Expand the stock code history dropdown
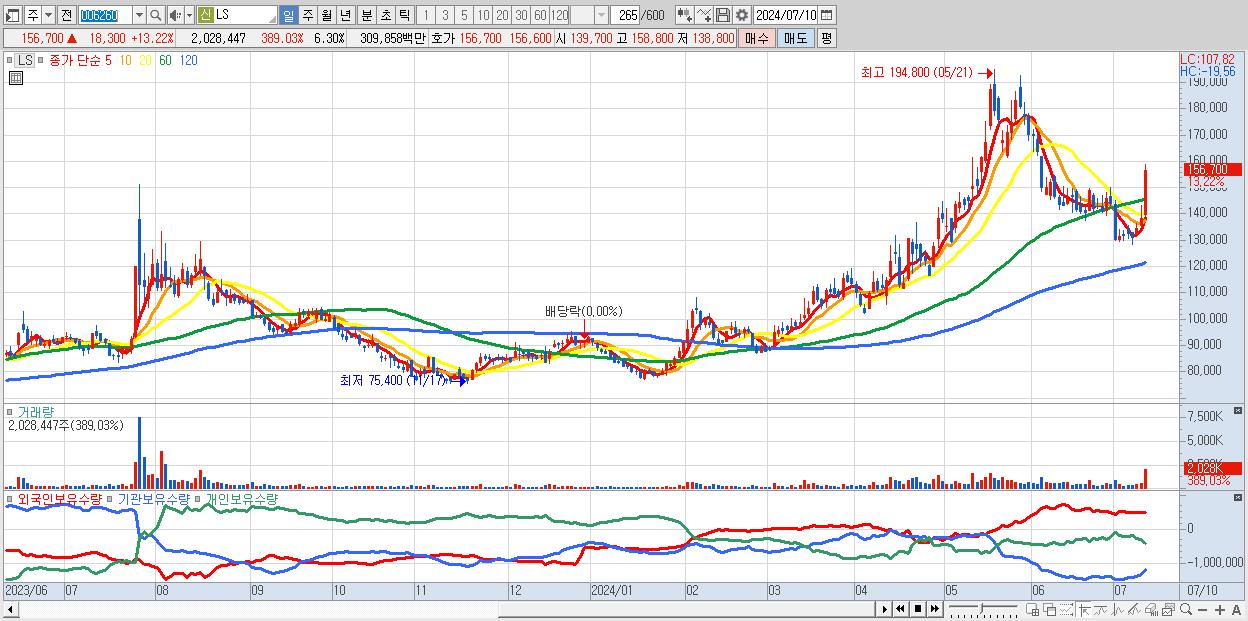 point(138,15)
